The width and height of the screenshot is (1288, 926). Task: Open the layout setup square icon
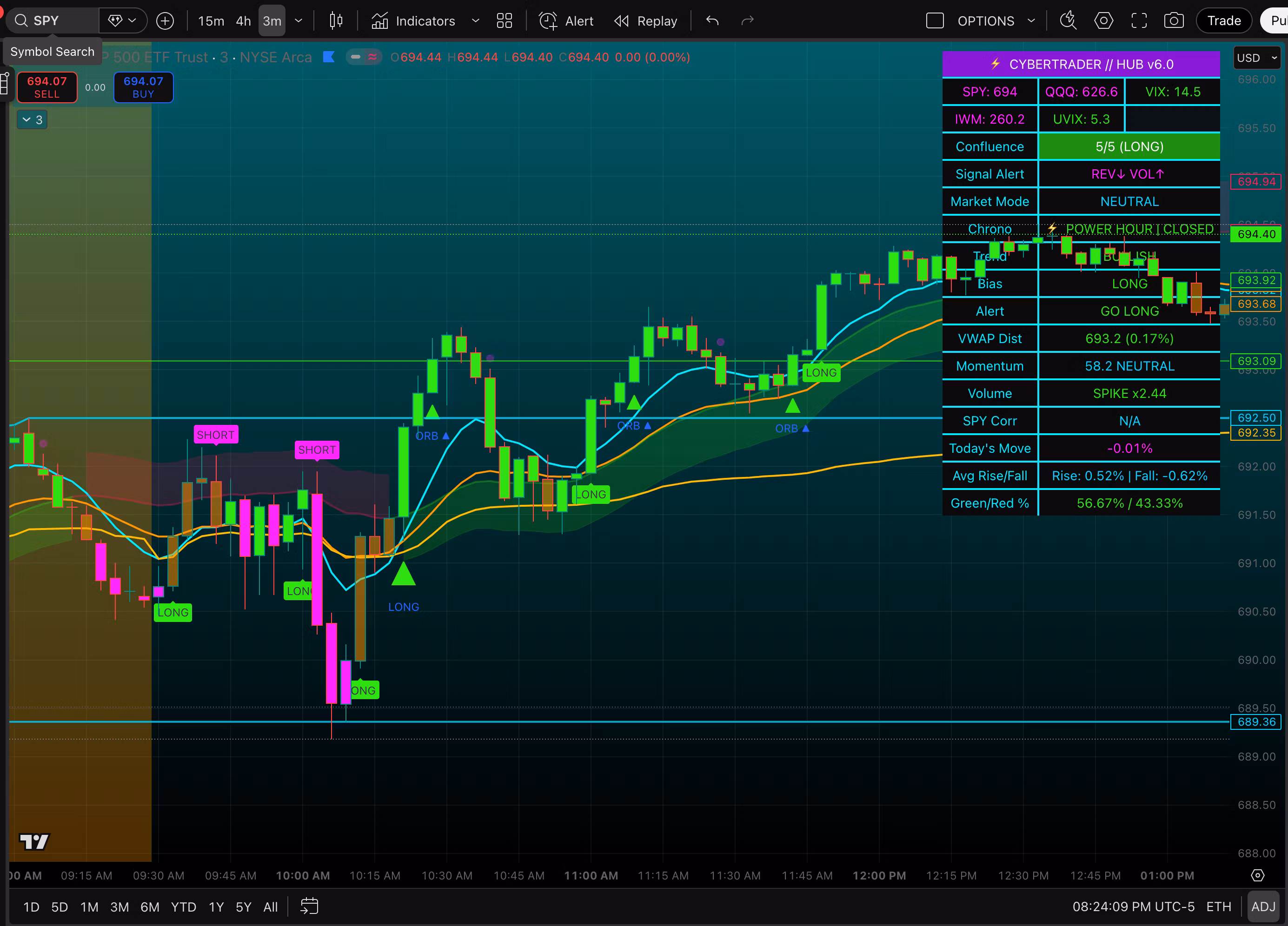[x=935, y=21]
